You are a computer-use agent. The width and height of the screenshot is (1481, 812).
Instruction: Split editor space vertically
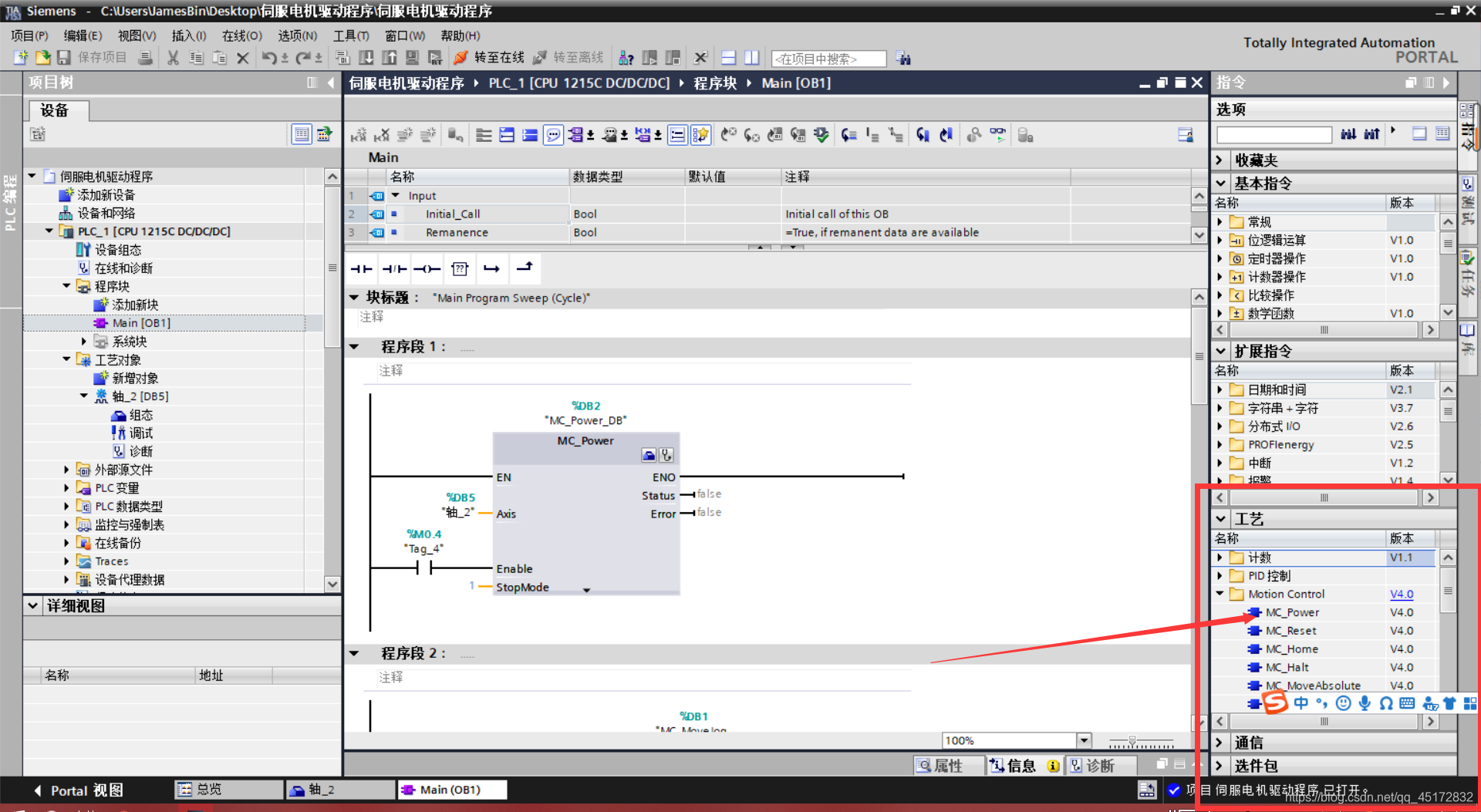point(752,58)
